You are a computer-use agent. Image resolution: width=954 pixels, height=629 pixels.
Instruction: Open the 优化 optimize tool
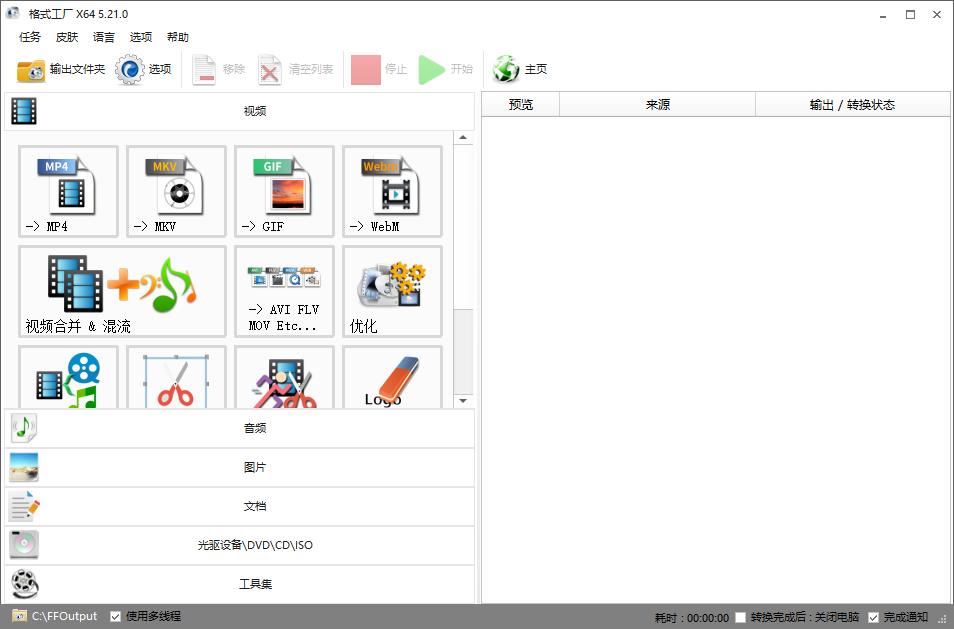pos(392,291)
